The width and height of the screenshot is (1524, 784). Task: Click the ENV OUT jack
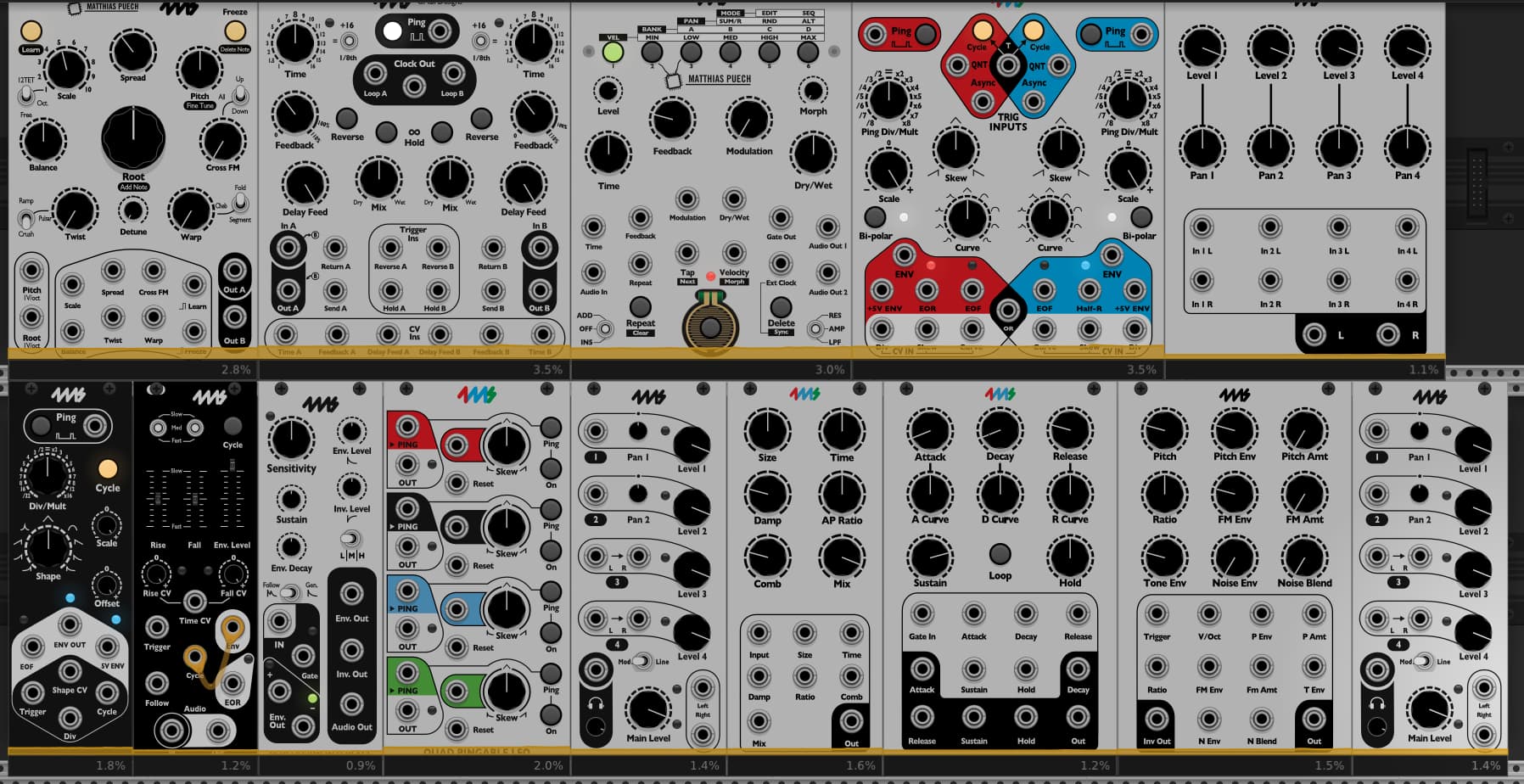coord(70,626)
